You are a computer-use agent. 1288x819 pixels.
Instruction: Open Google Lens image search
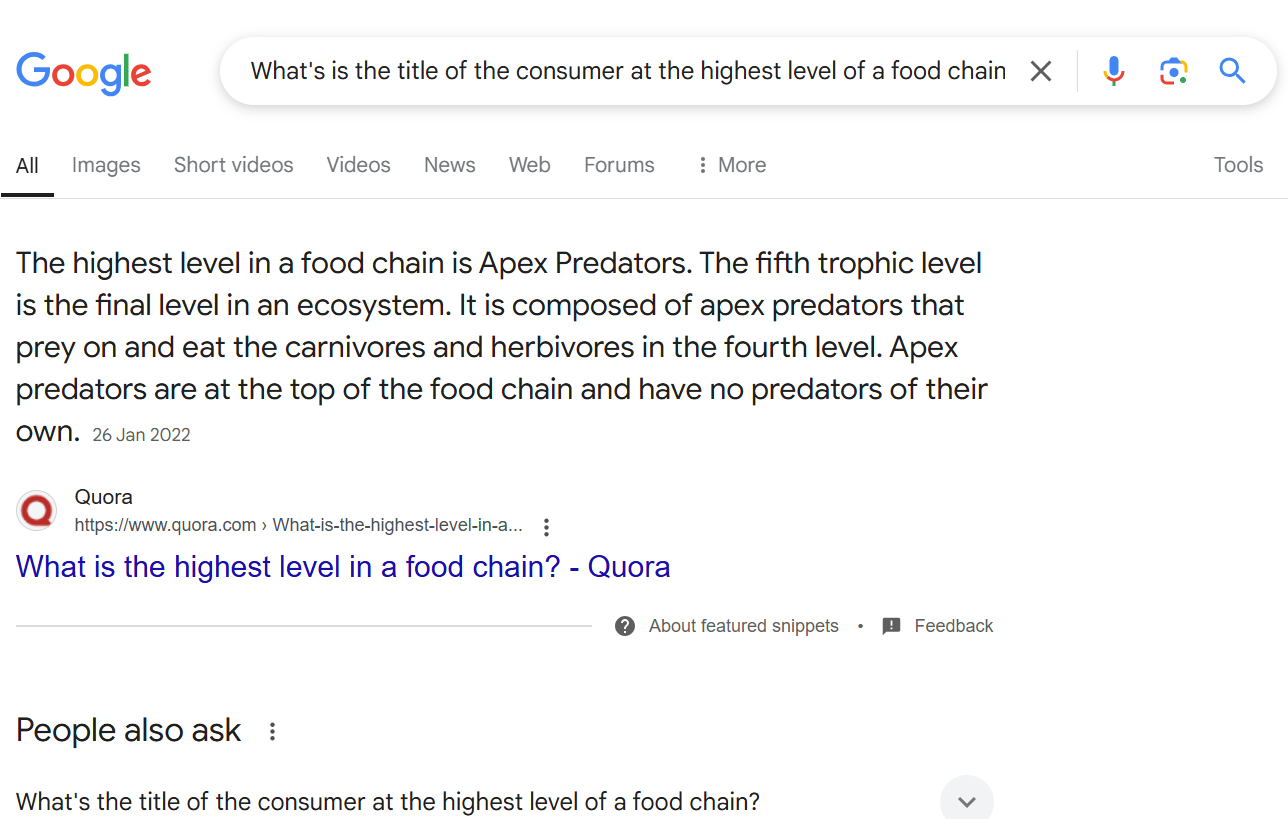1173,70
